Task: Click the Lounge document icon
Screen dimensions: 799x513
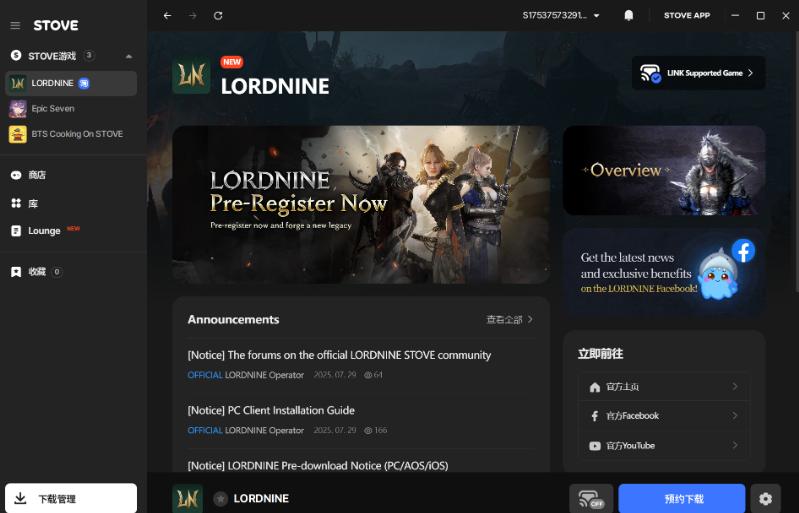Action: click(x=16, y=231)
